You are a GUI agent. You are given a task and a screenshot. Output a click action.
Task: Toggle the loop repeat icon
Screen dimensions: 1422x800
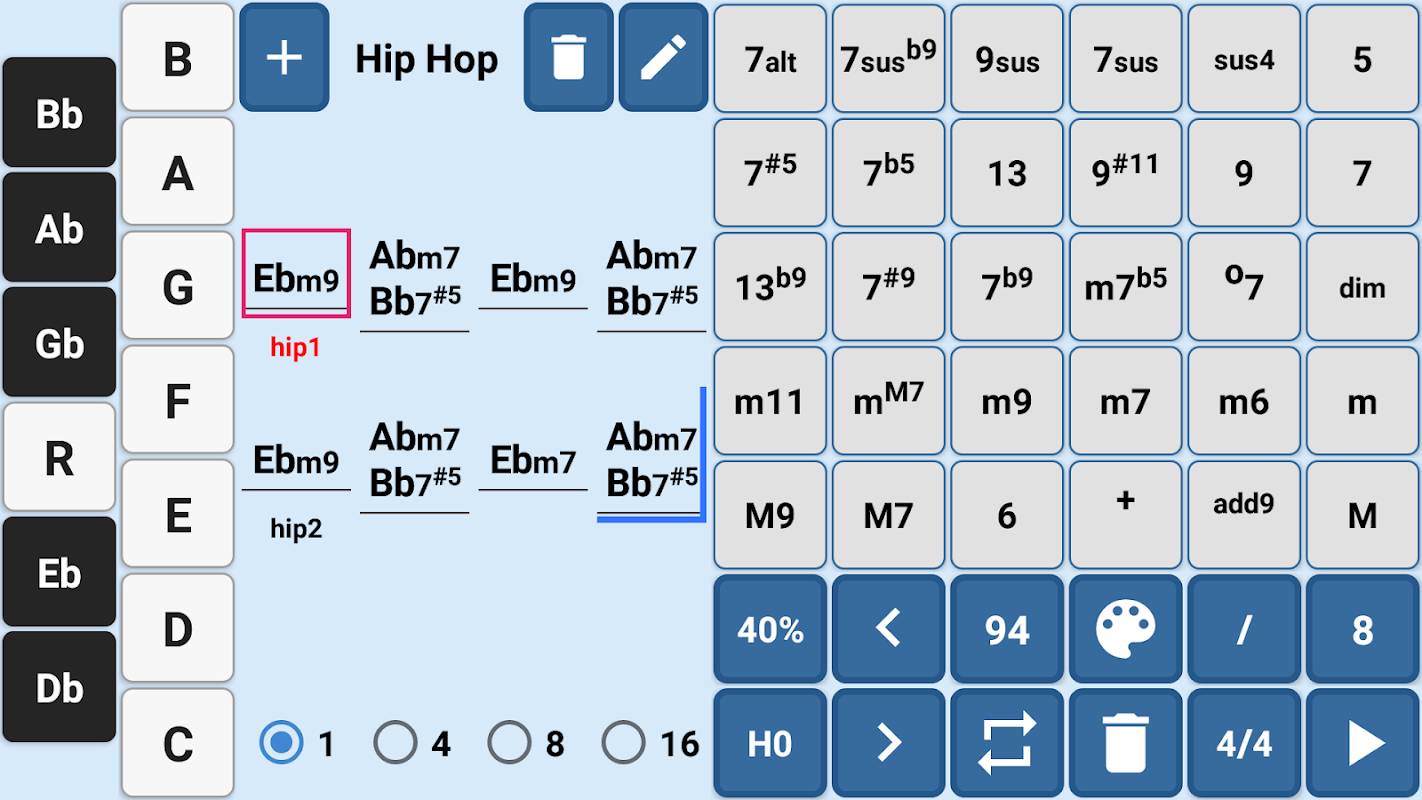pyautogui.click(x=1007, y=744)
